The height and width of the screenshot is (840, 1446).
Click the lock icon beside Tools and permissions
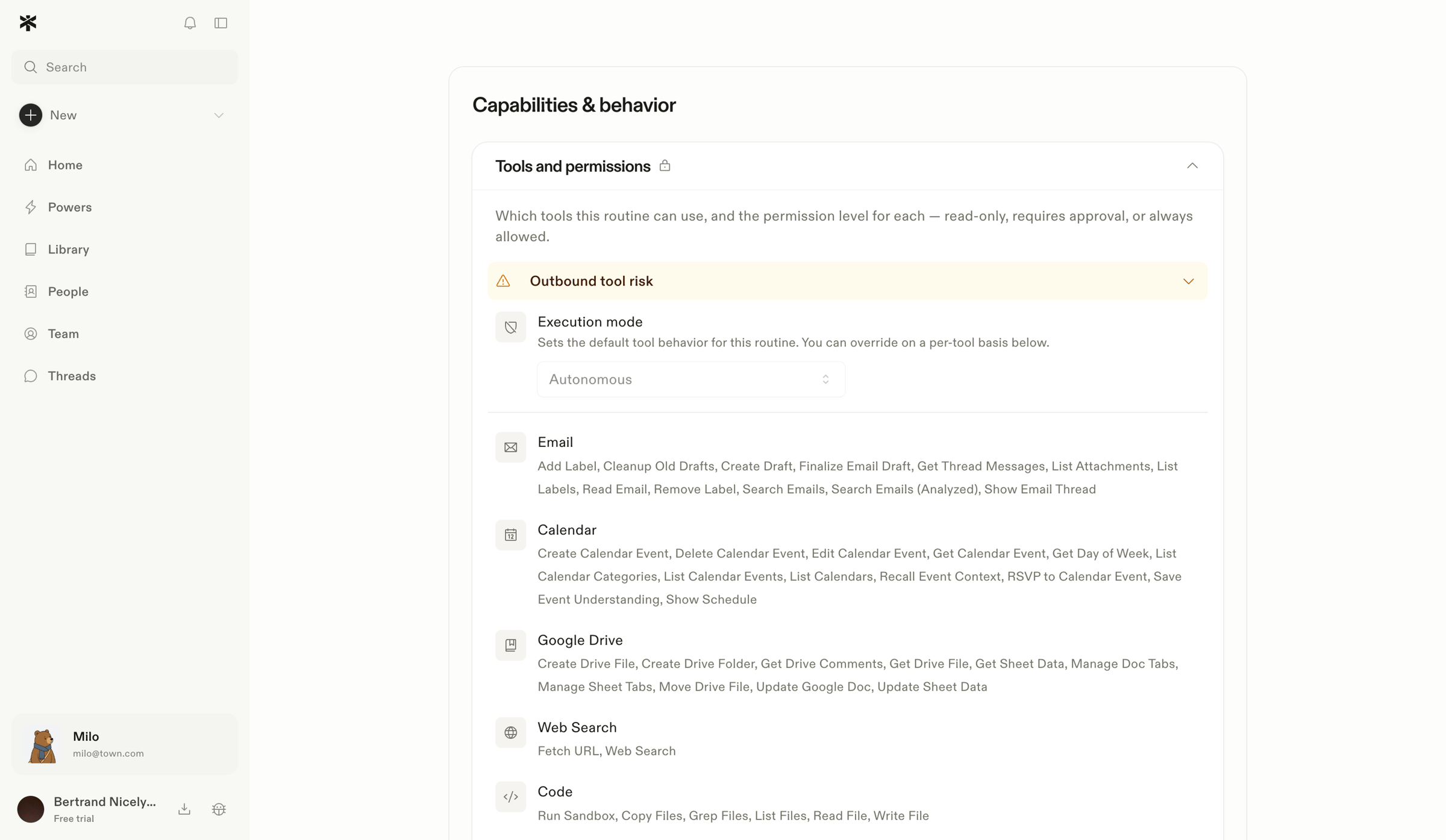click(665, 166)
